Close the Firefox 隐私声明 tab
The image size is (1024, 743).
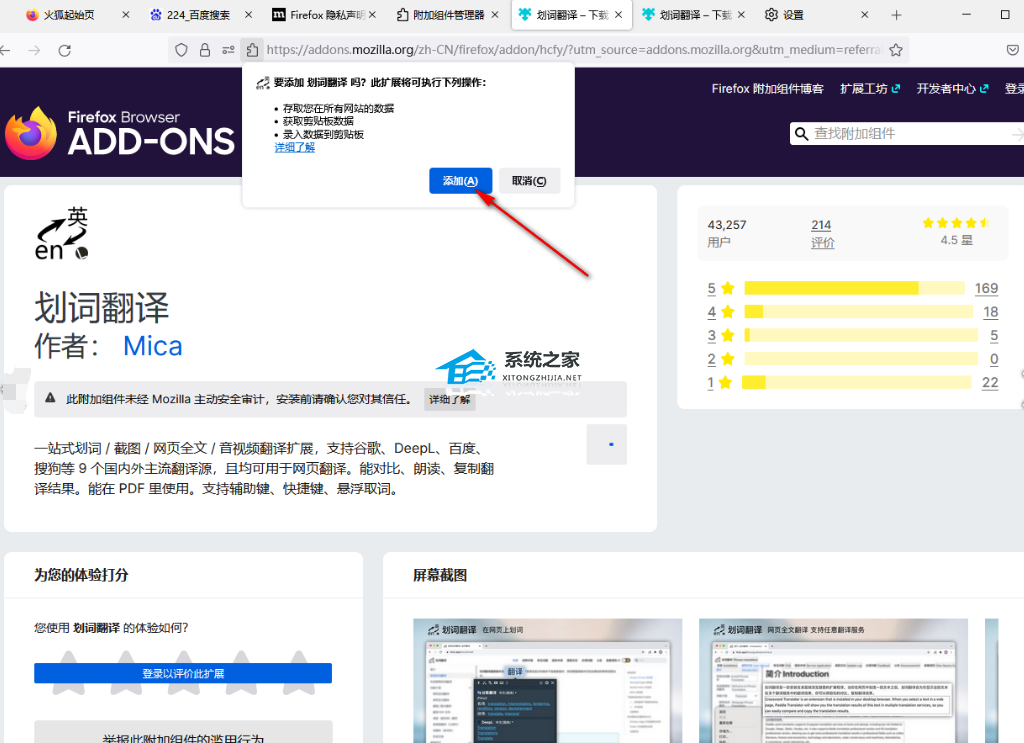(x=372, y=14)
